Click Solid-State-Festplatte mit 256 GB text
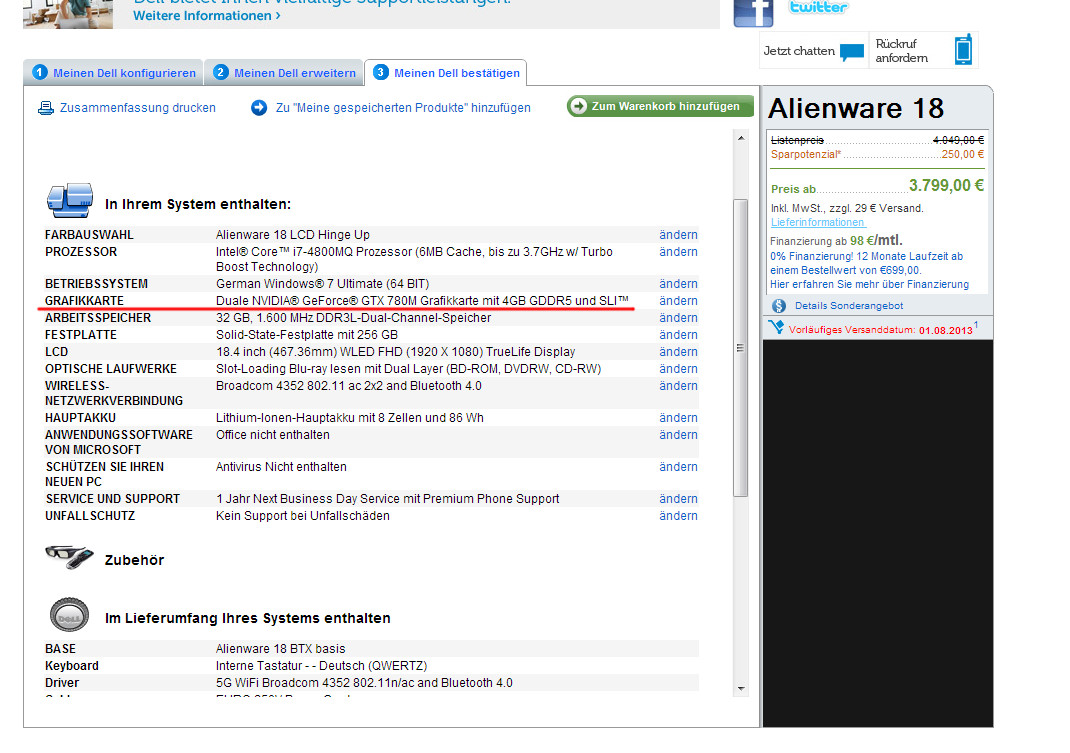This screenshot has width=1070, height=753. tap(306, 335)
